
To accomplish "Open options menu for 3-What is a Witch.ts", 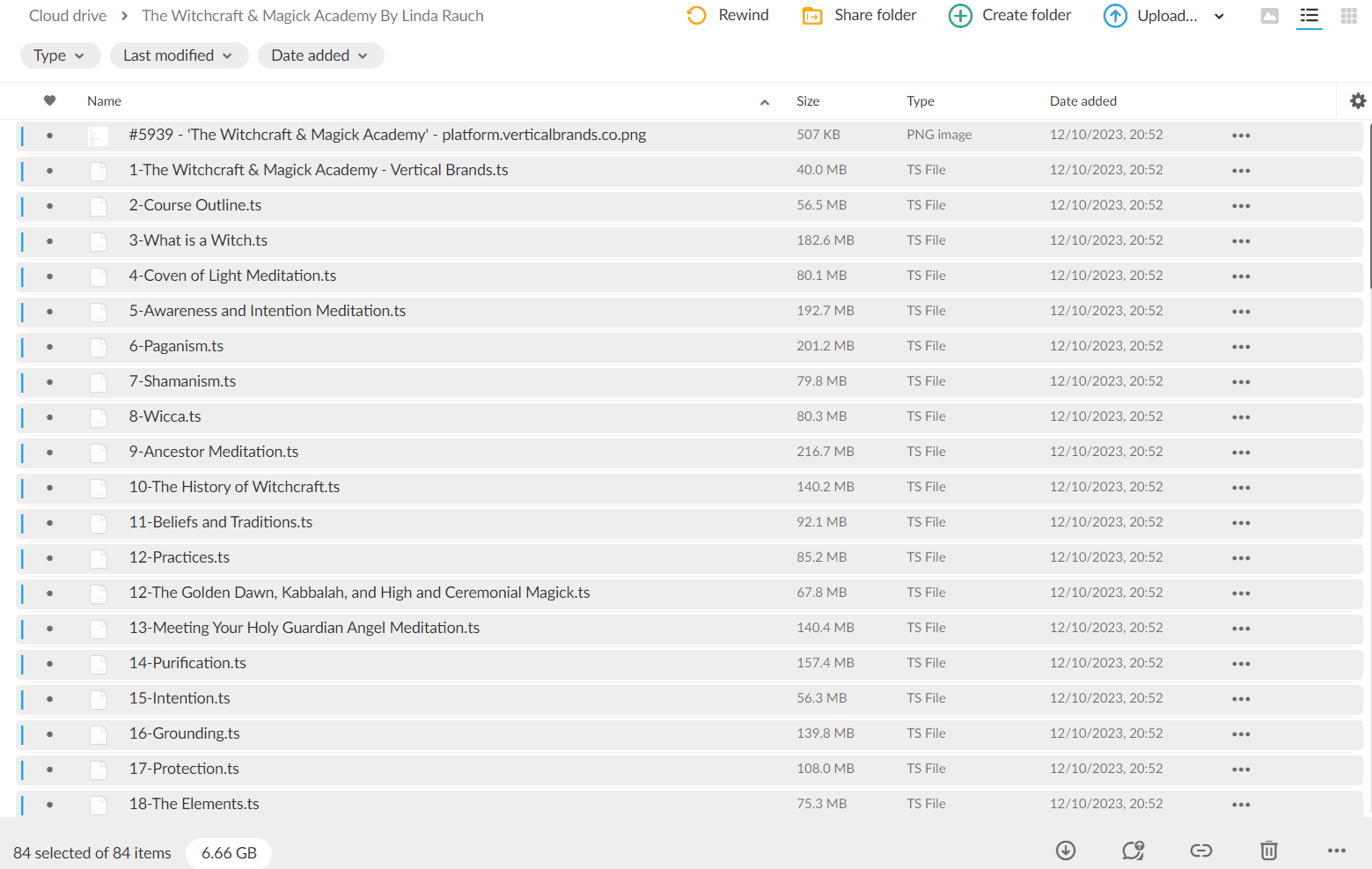I will click(x=1241, y=241).
